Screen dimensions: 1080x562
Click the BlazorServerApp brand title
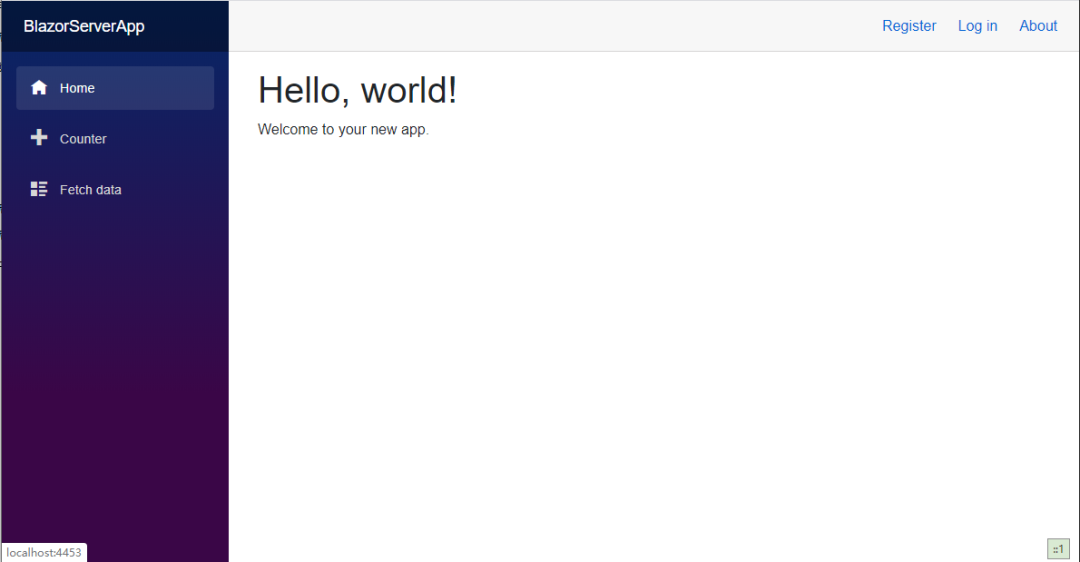point(84,26)
